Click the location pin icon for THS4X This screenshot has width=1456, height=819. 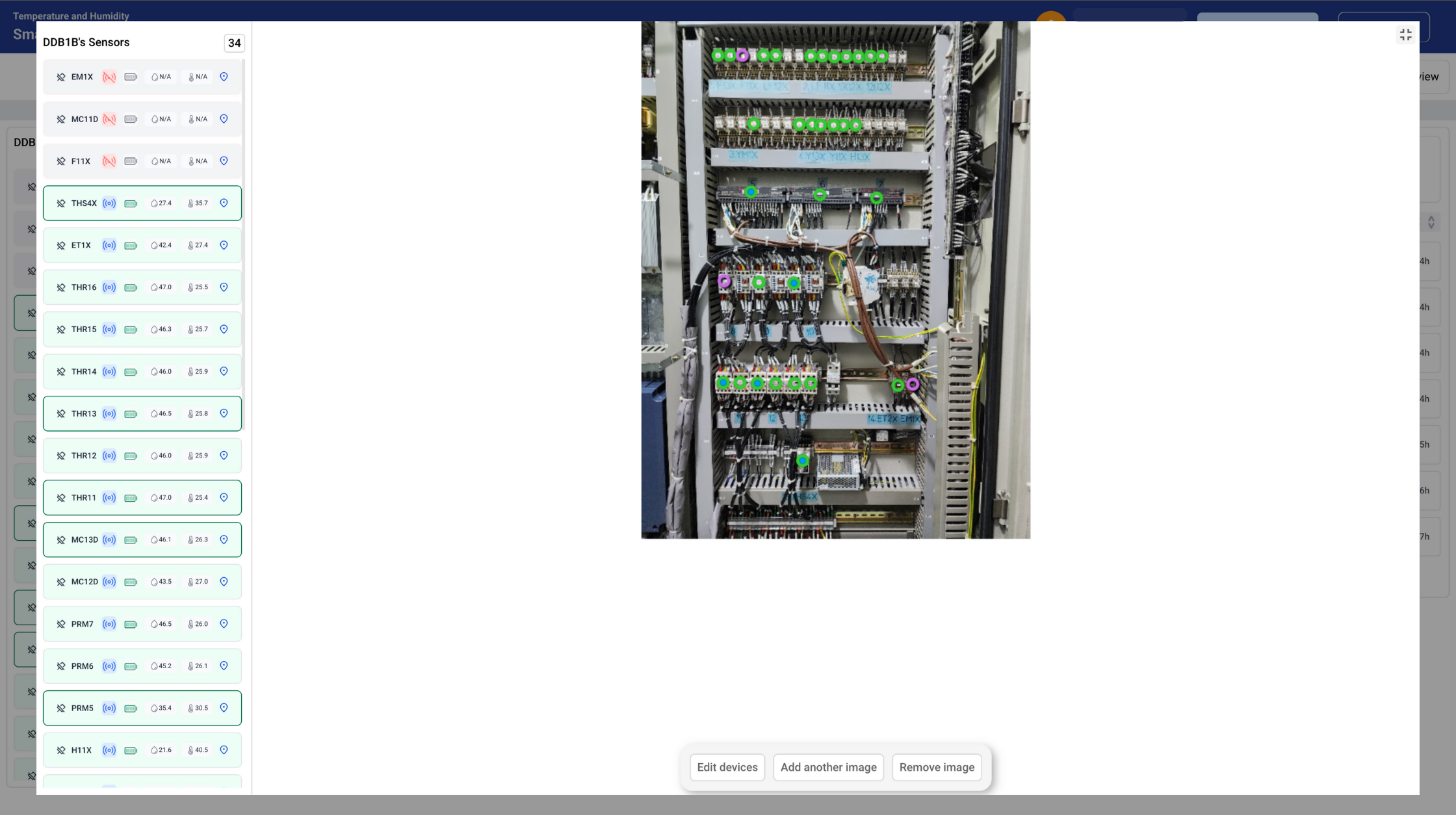pos(224,203)
